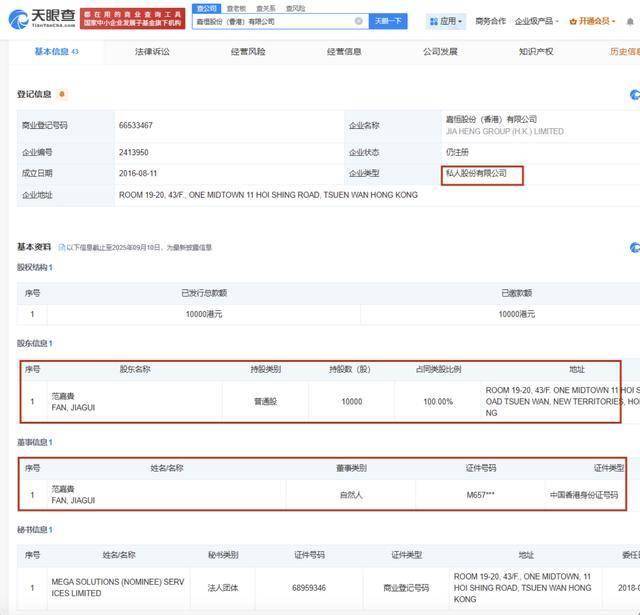
Task: Select 已发行总款额 value 10000港元
Action: pyautogui.click(x=204, y=314)
